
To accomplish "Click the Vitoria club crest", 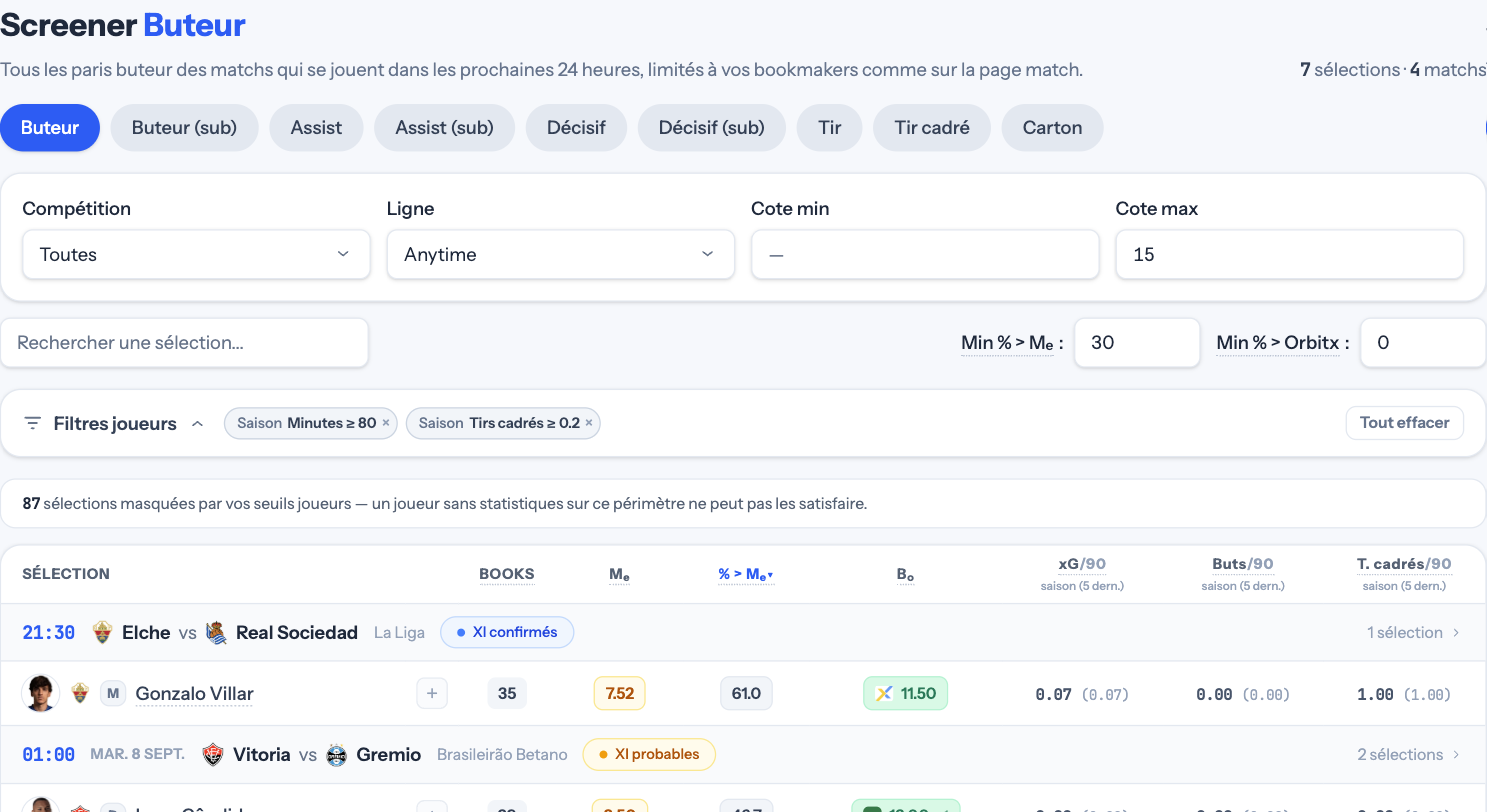I will pos(212,755).
